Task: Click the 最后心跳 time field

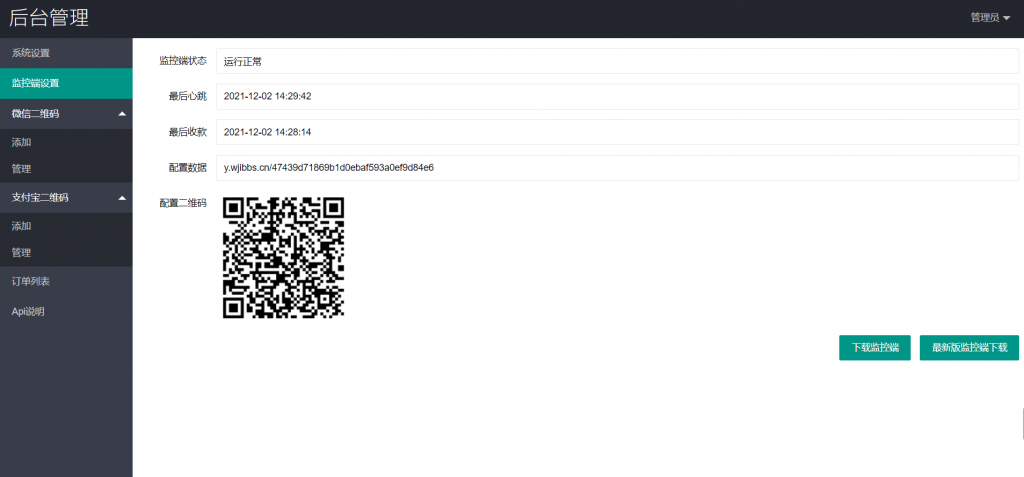Action: point(617,97)
